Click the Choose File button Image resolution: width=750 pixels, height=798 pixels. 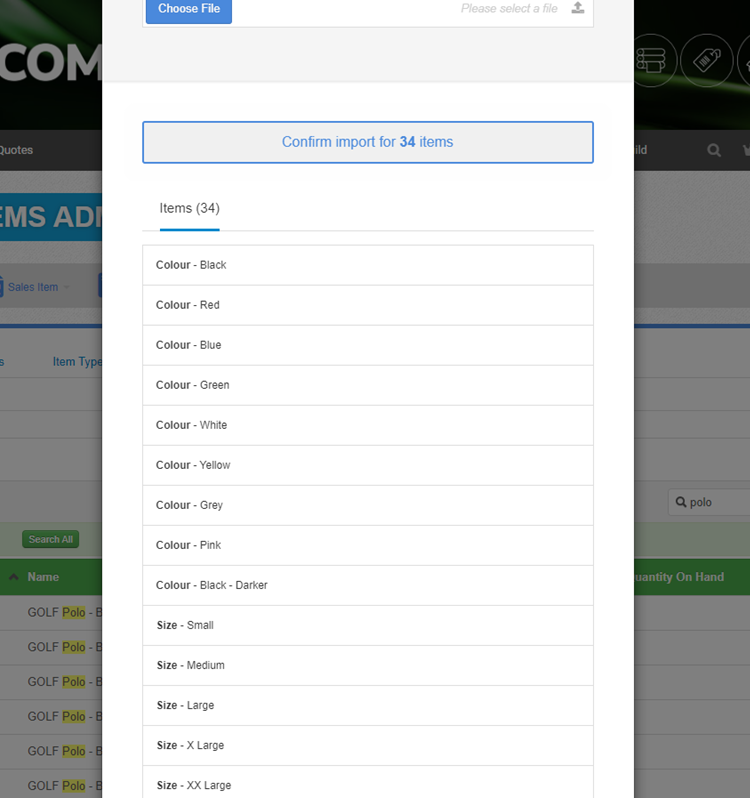pos(189,9)
